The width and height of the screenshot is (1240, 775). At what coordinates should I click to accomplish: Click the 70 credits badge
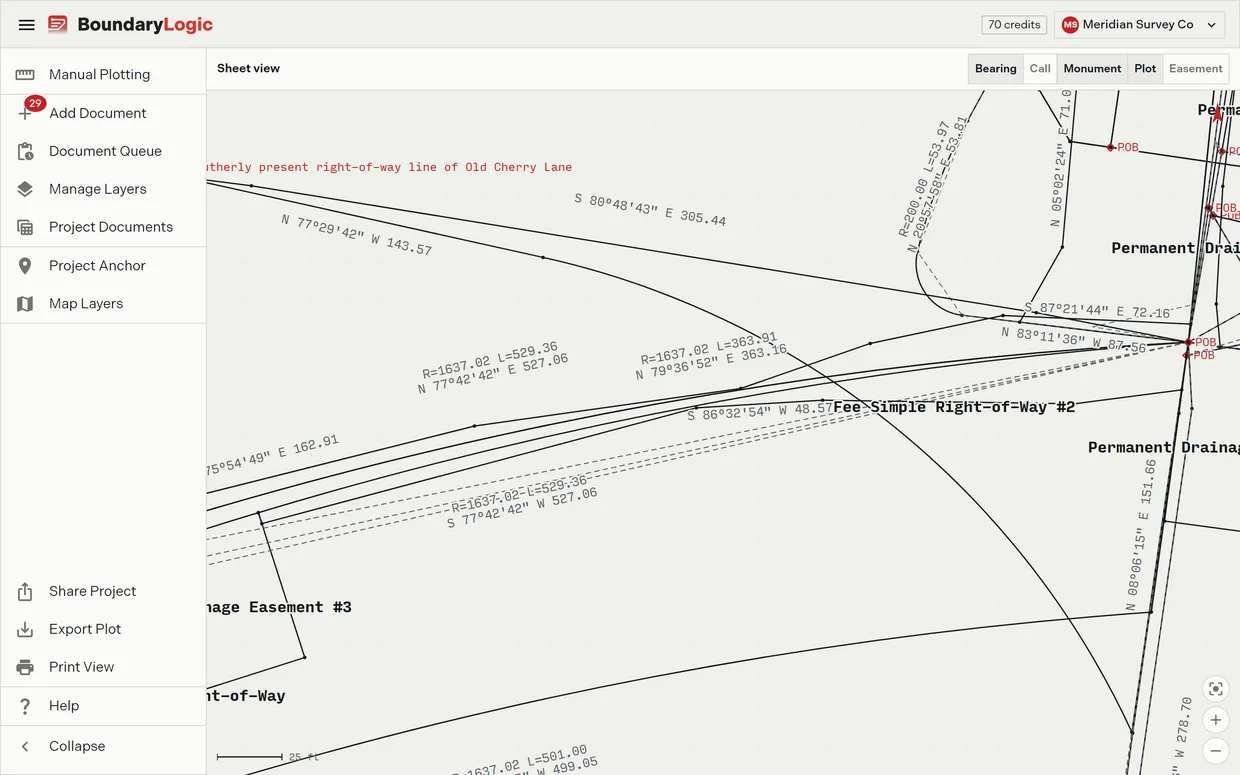pyautogui.click(x=1014, y=25)
